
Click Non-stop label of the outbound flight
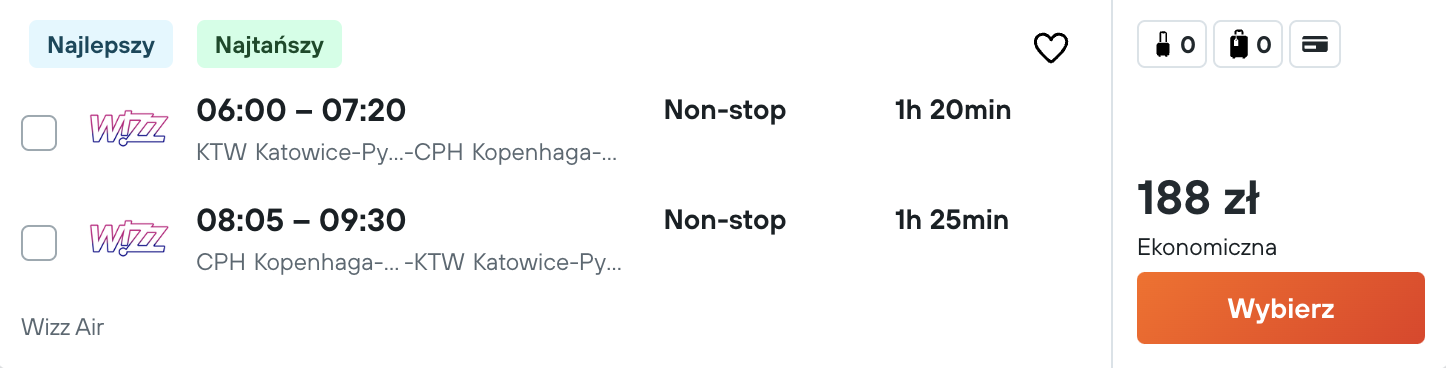[725, 110]
